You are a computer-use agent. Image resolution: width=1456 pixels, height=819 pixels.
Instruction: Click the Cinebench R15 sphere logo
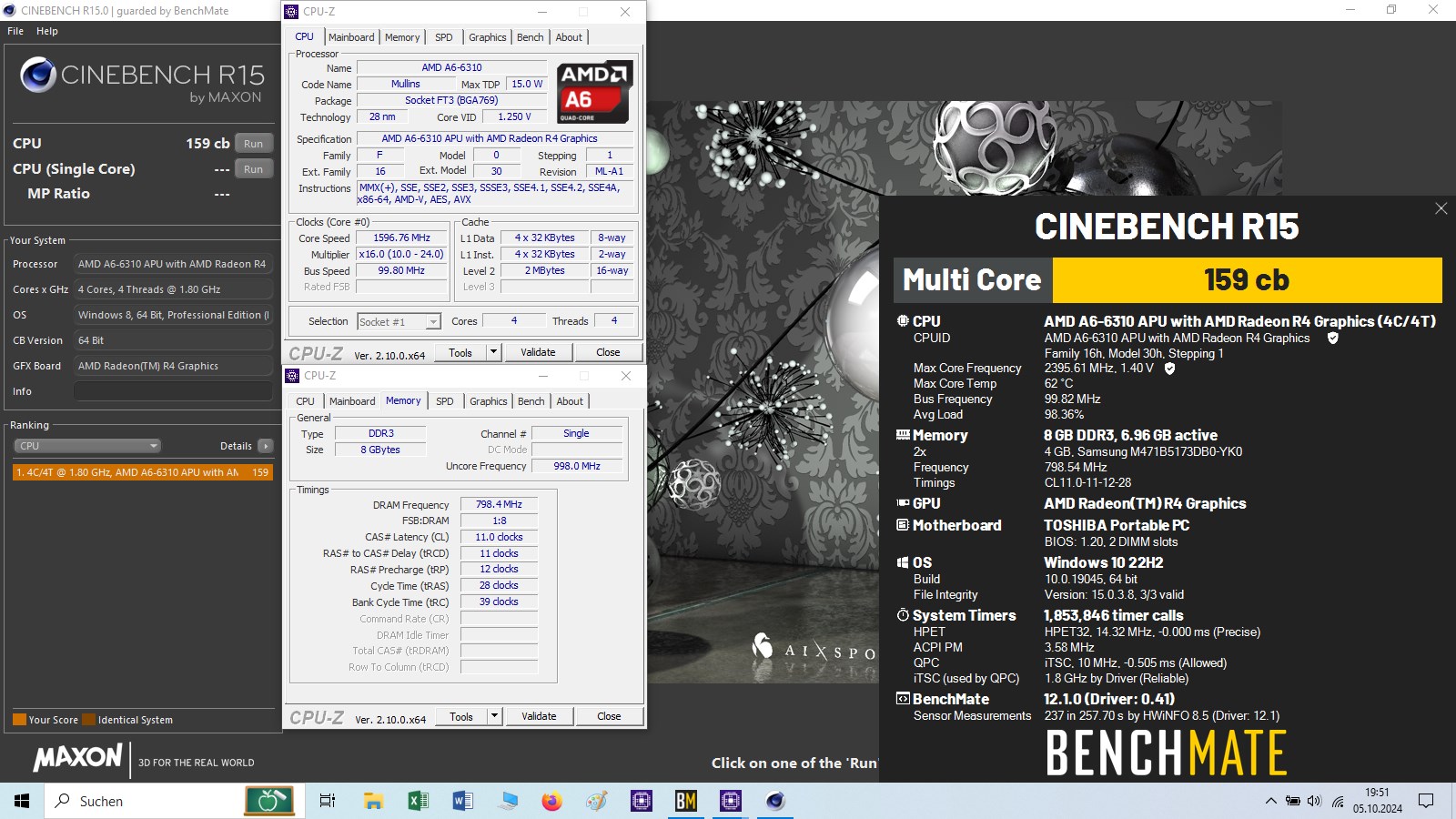[x=38, y=75]
